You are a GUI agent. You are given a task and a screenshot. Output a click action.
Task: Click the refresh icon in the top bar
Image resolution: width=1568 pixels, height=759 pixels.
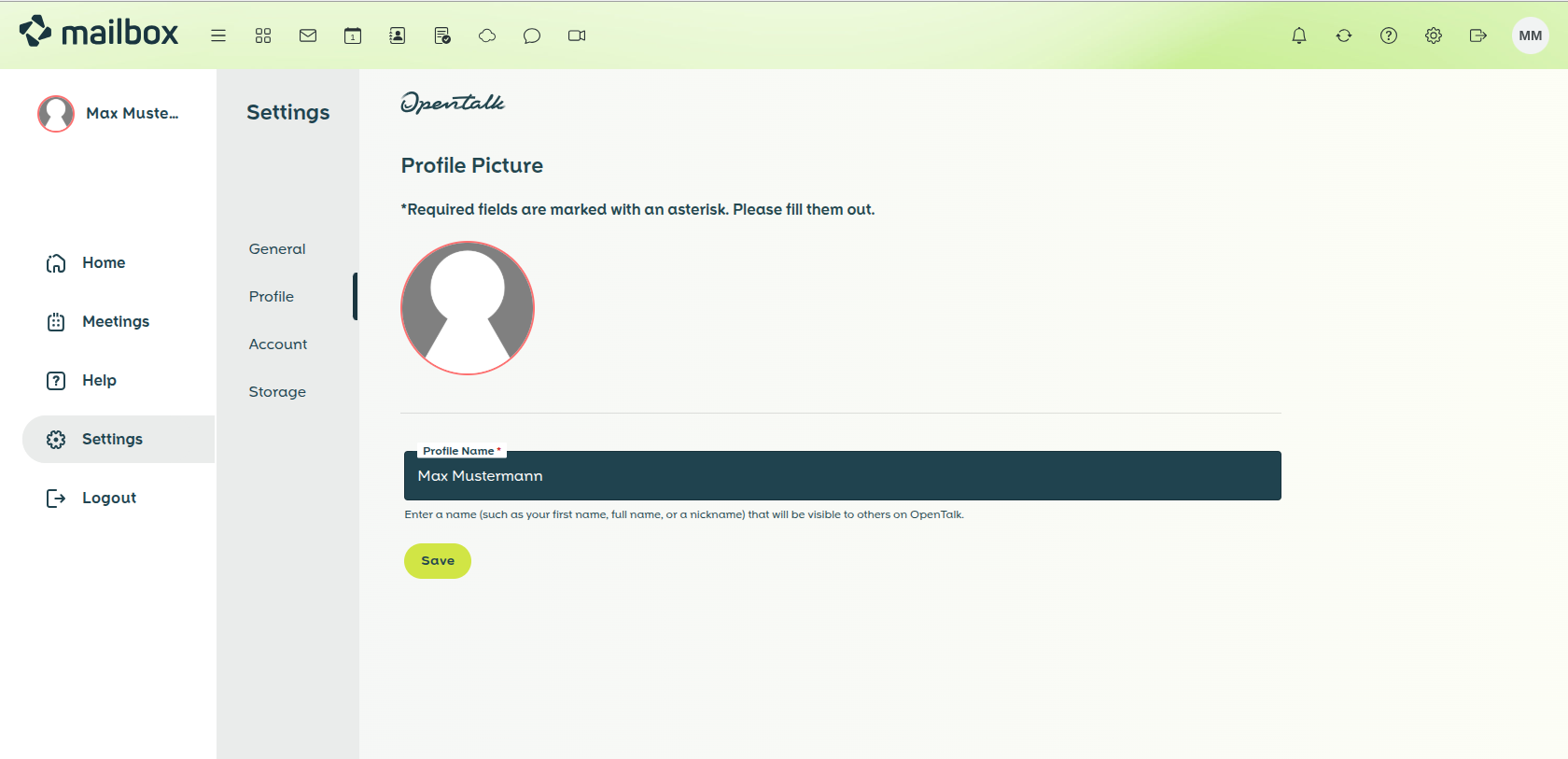(1344, 35)
